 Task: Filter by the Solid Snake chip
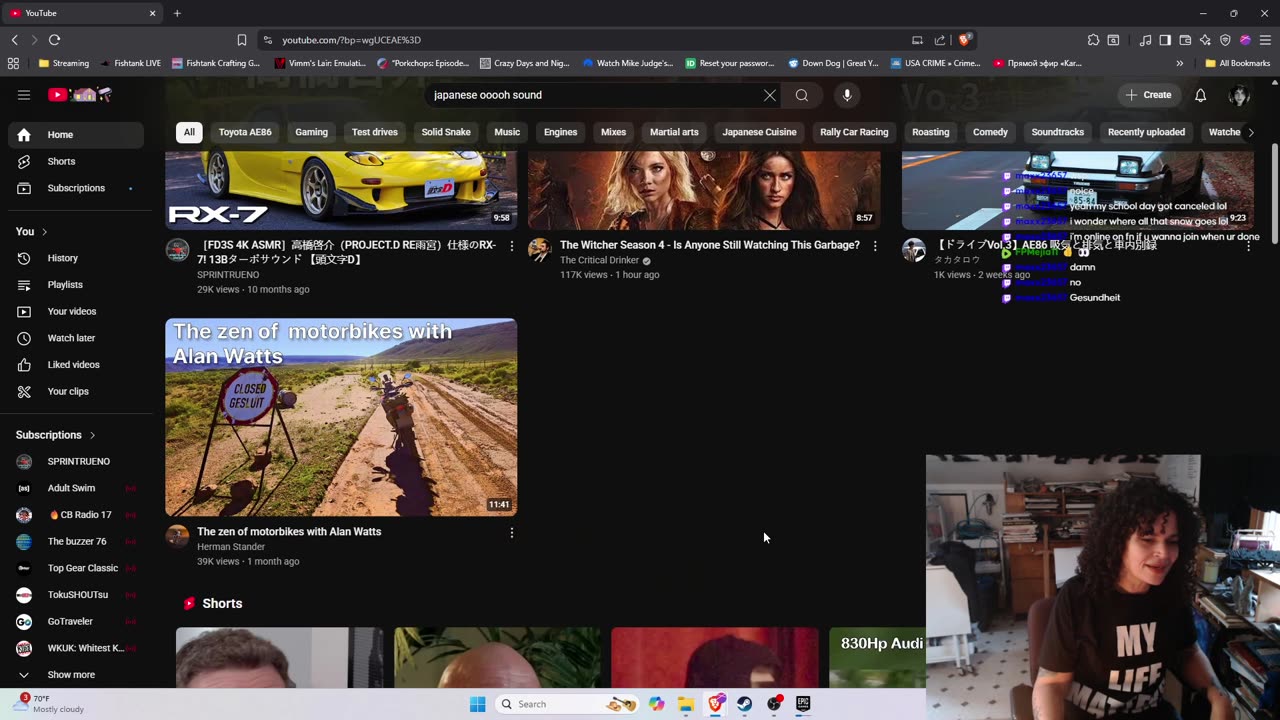tap(446, 132)
